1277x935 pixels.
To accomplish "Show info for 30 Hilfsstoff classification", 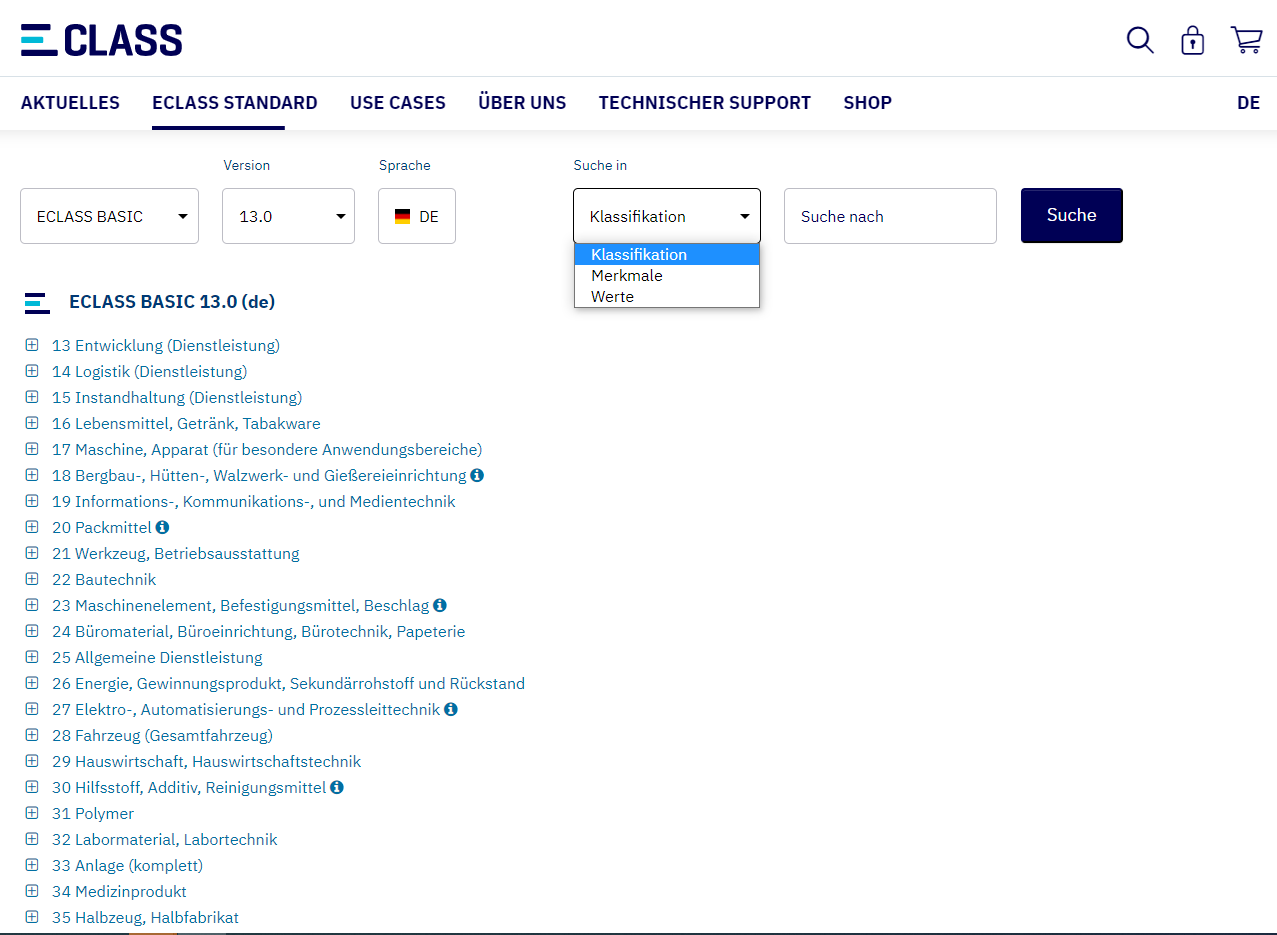I will (336, 787).
